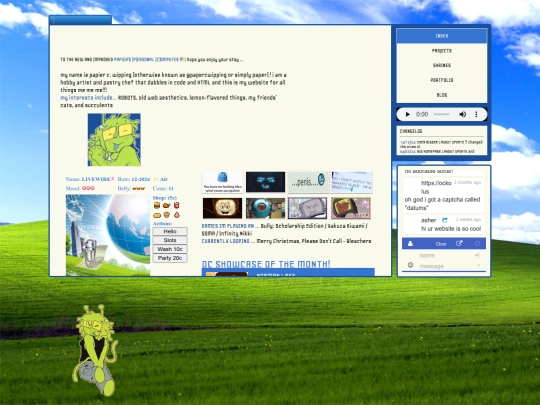This screenshot has height=405, width=540.
Task: Click the 'OC SHOWCASE OF THE MONTH!' heading
Action: 266,264
